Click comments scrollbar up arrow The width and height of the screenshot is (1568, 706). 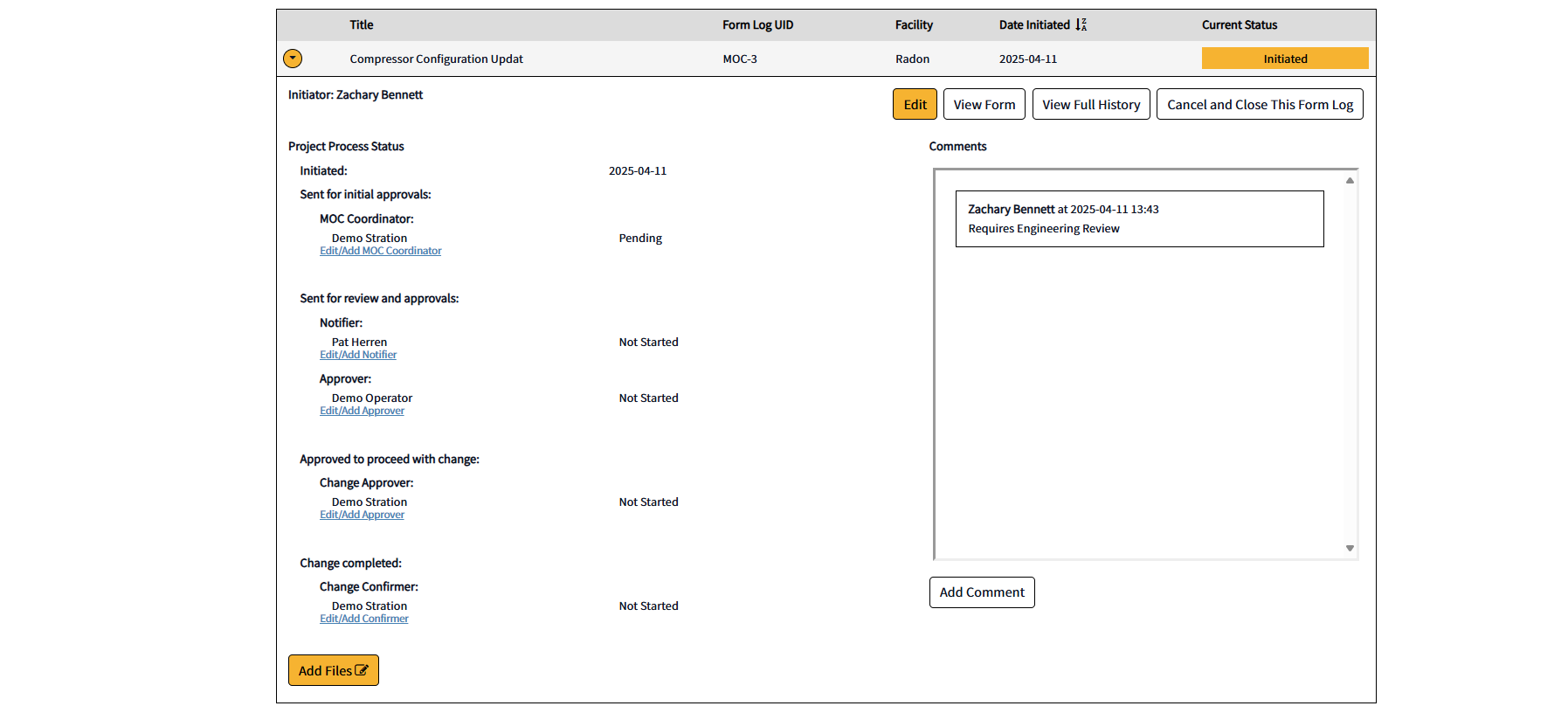(1350, 180)
